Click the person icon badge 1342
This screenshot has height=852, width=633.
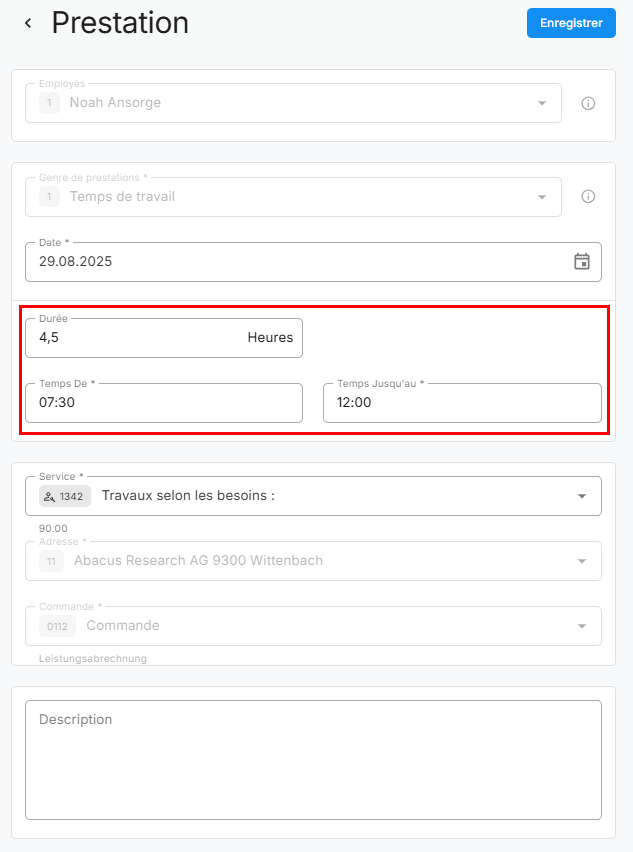pos(65,496)
